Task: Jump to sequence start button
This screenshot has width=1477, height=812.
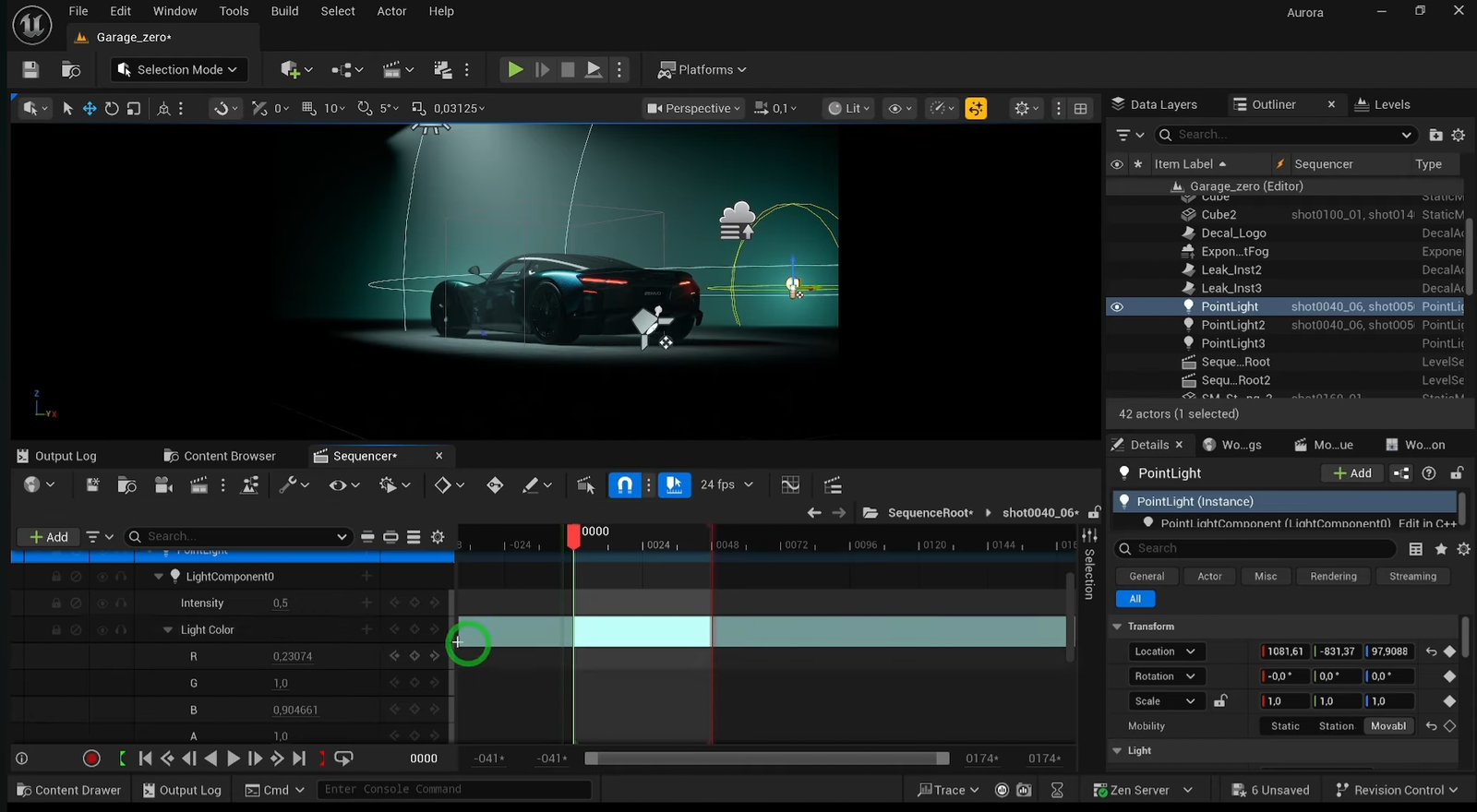Action: tap(145, 758)
